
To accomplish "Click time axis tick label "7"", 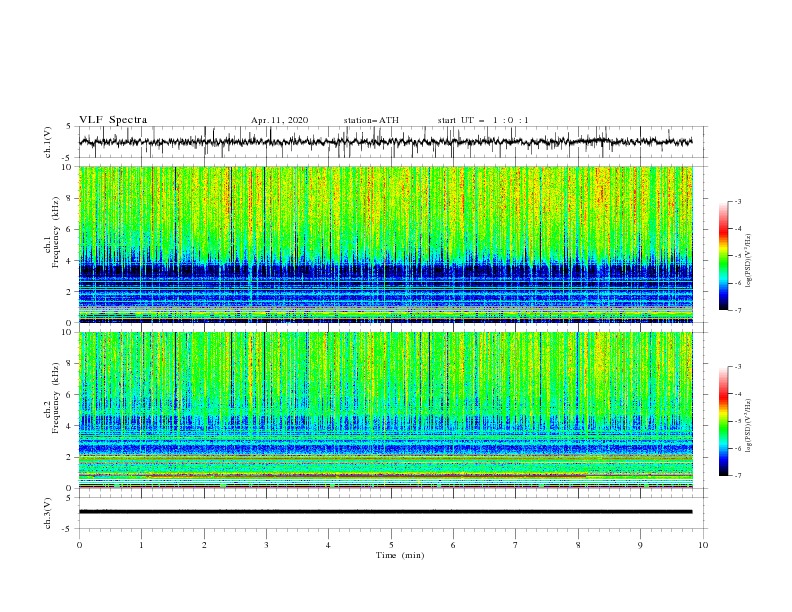I will (x=516, y=545).
